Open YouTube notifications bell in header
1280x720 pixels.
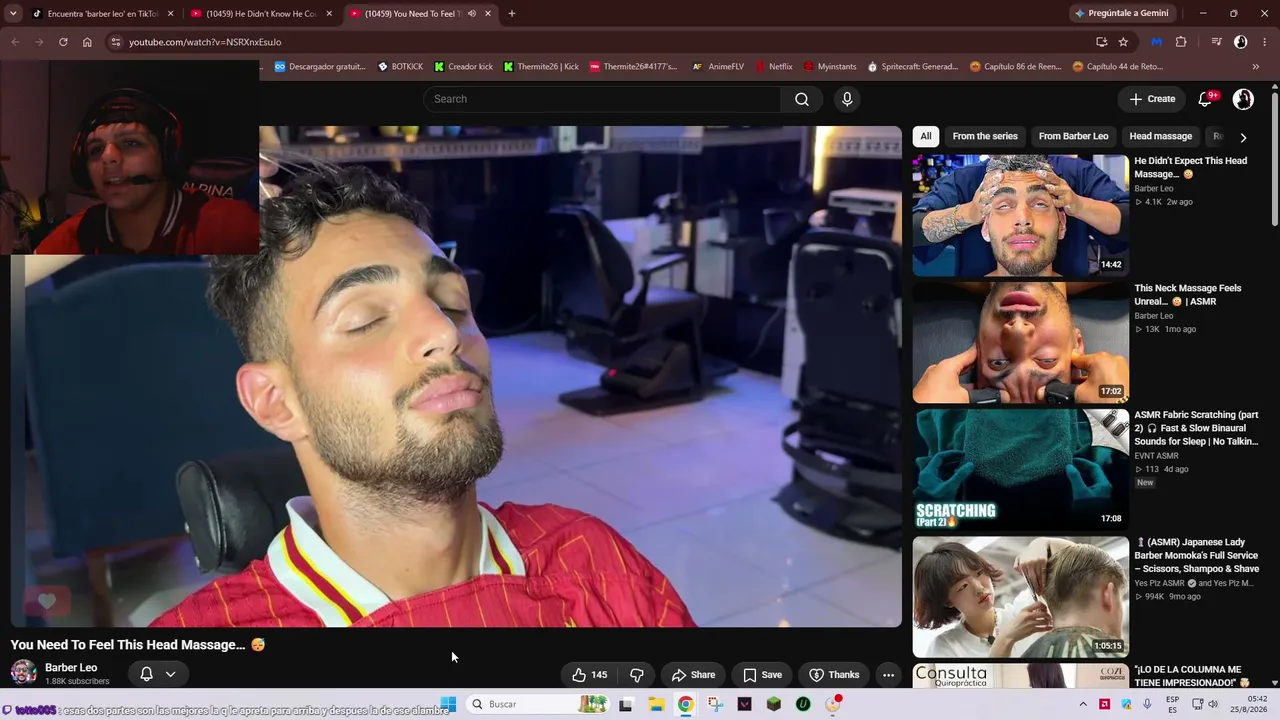(x=1206, y=99)
